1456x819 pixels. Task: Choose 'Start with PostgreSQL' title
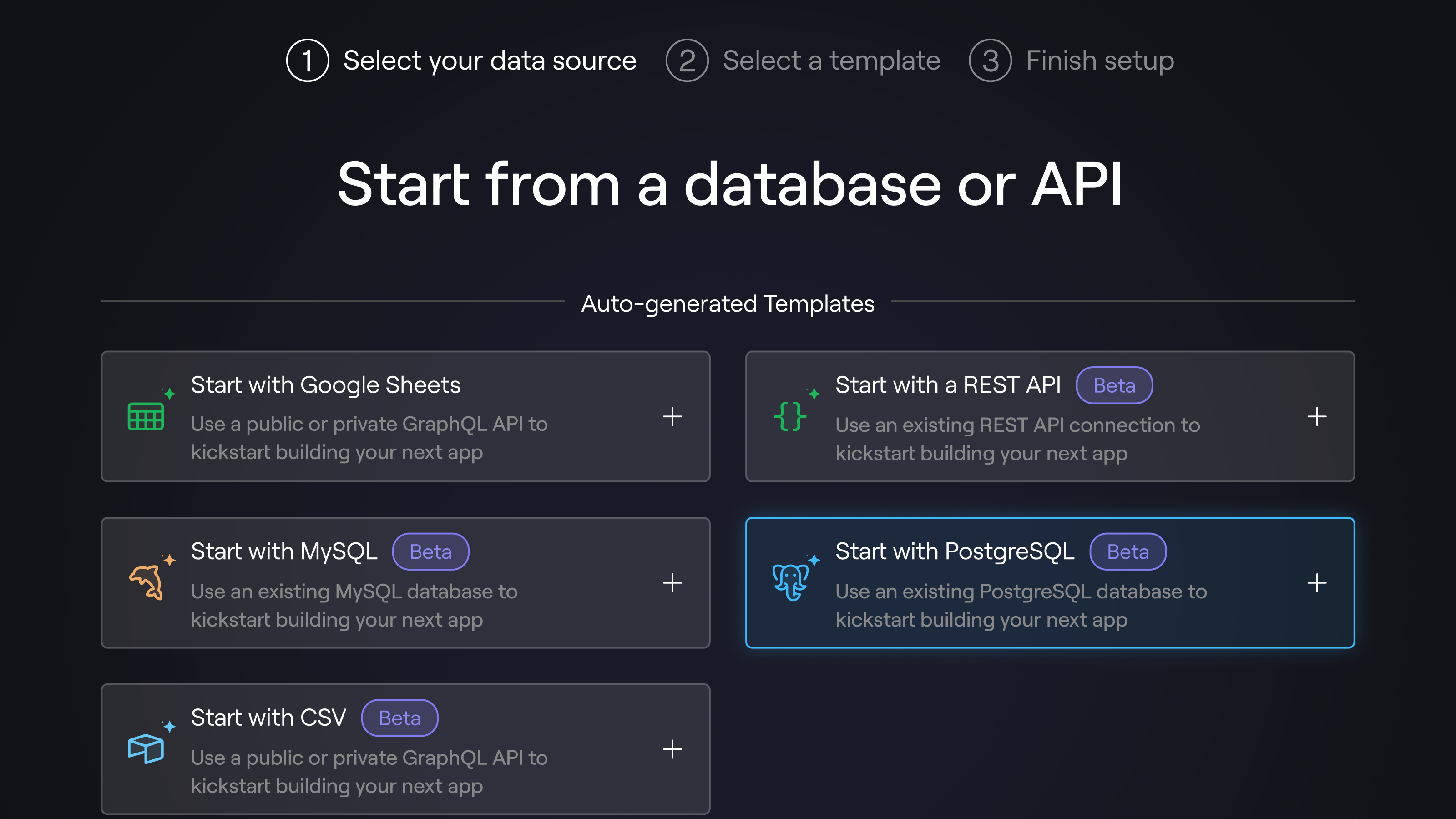pyautogui.click(x=955, y=551)
